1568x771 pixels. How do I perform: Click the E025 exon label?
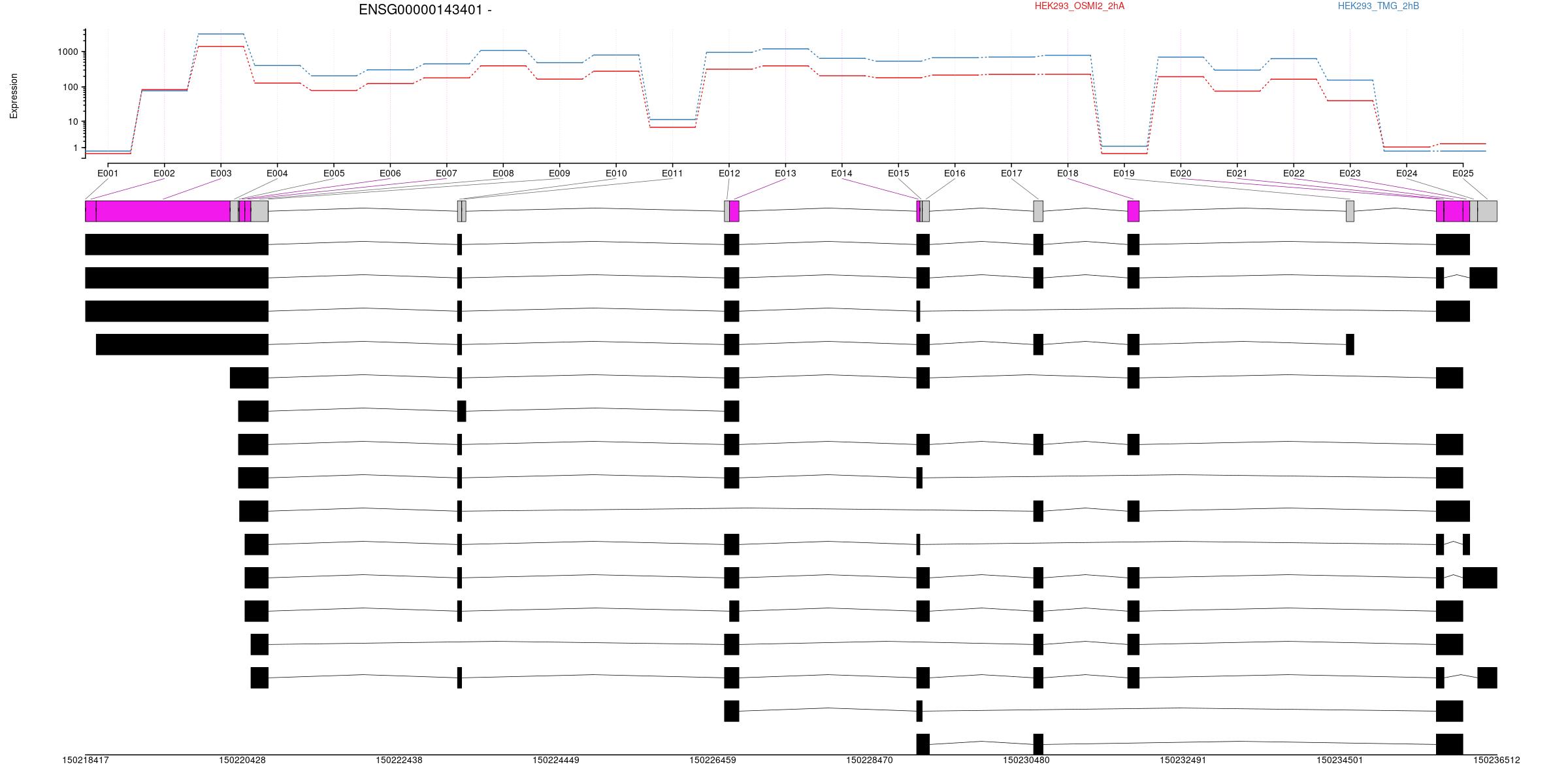click(1463, 174)
